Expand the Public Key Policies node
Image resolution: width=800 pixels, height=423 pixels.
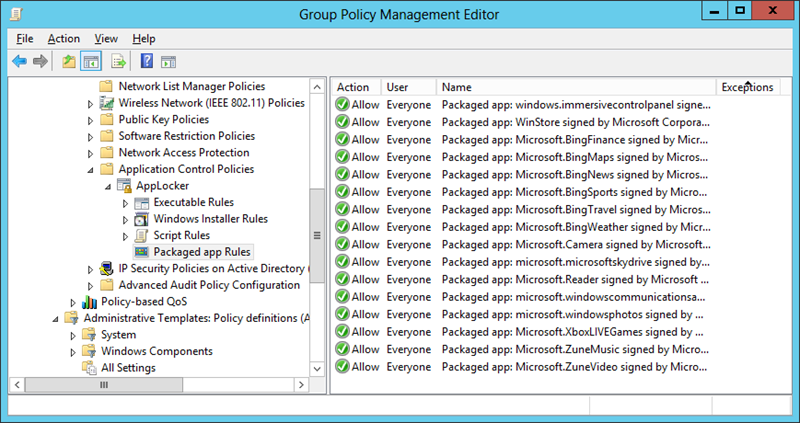(x=91, y=120)
